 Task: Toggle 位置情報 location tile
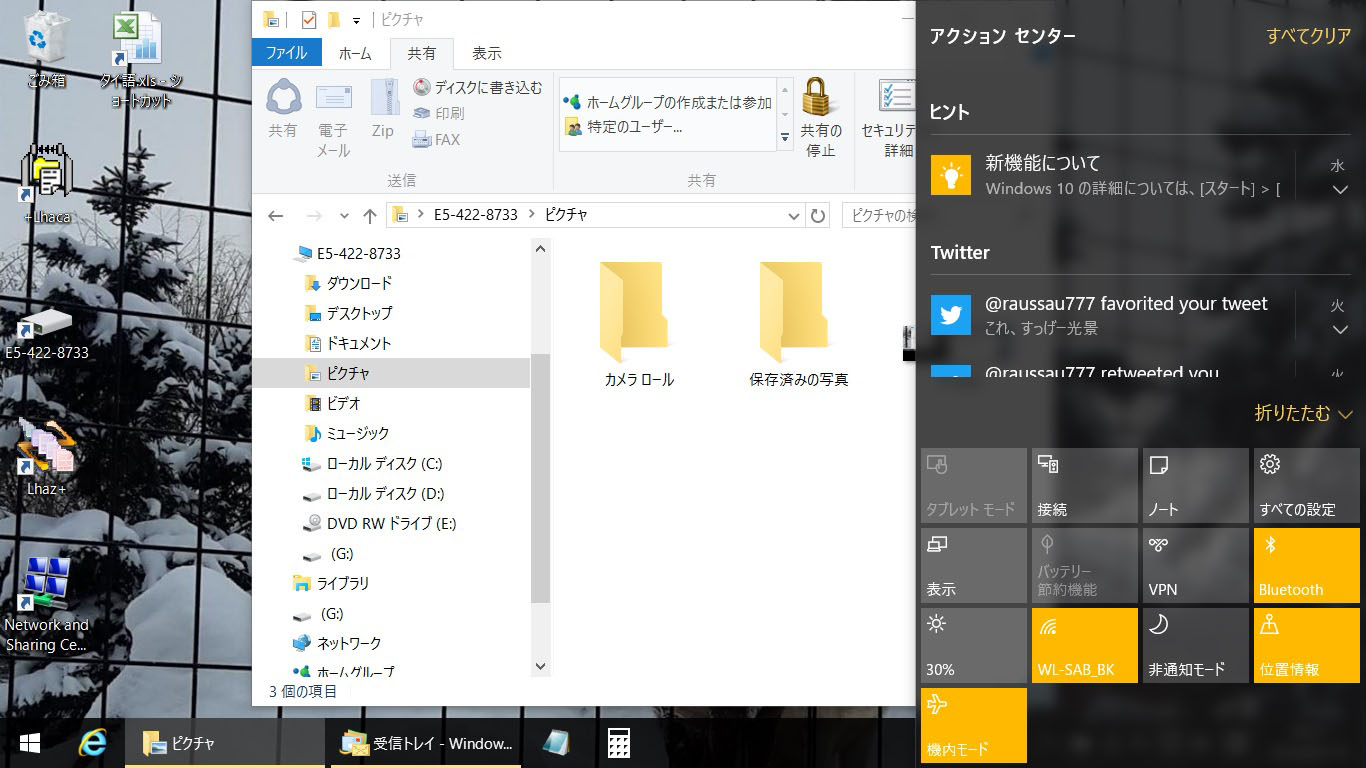coord(1307,645)
